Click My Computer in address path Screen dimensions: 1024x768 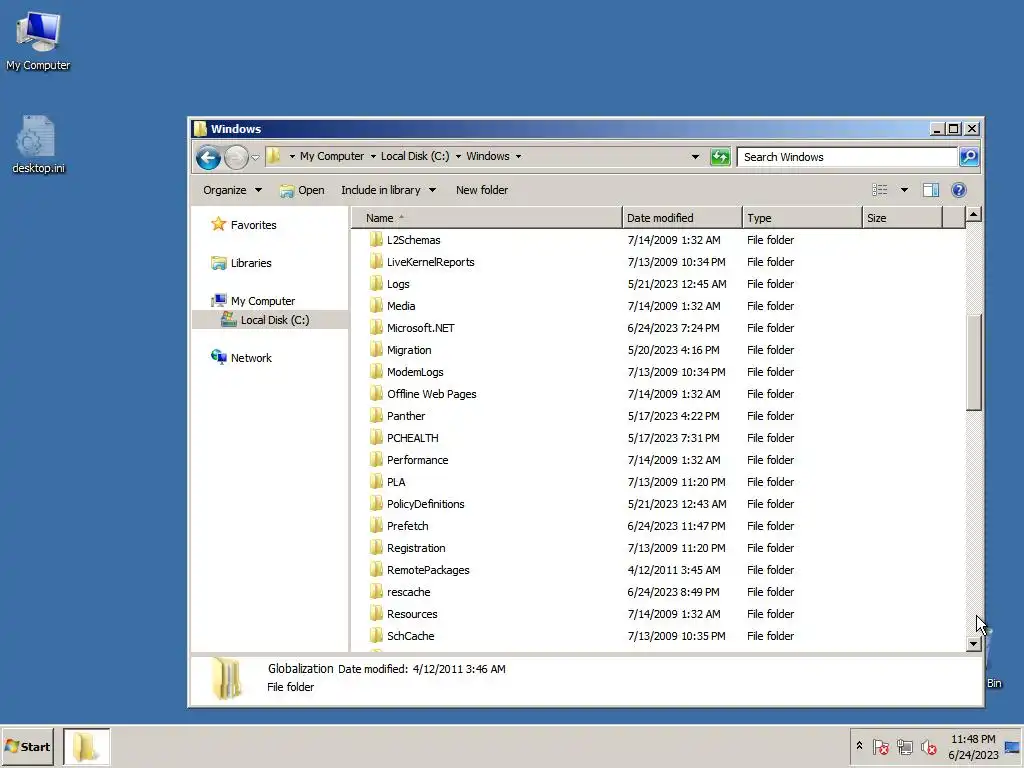coord(332,157)
